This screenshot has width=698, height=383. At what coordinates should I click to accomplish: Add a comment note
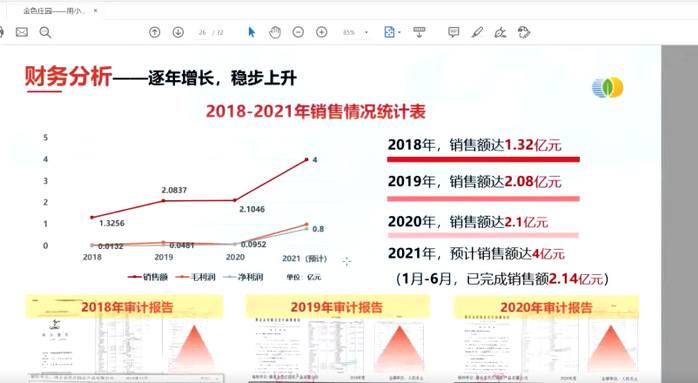coord(454,32)
